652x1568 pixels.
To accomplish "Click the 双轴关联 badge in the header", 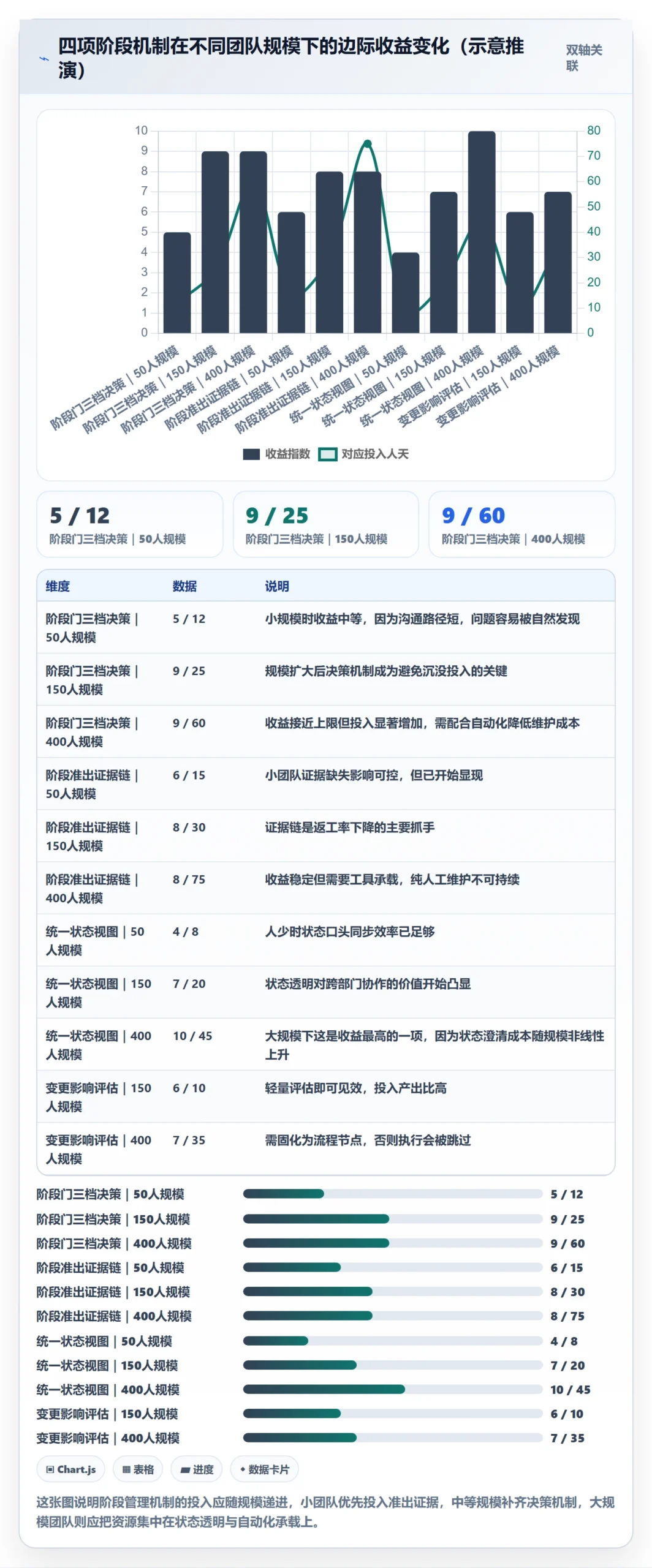I will click(x=584, y=58).
